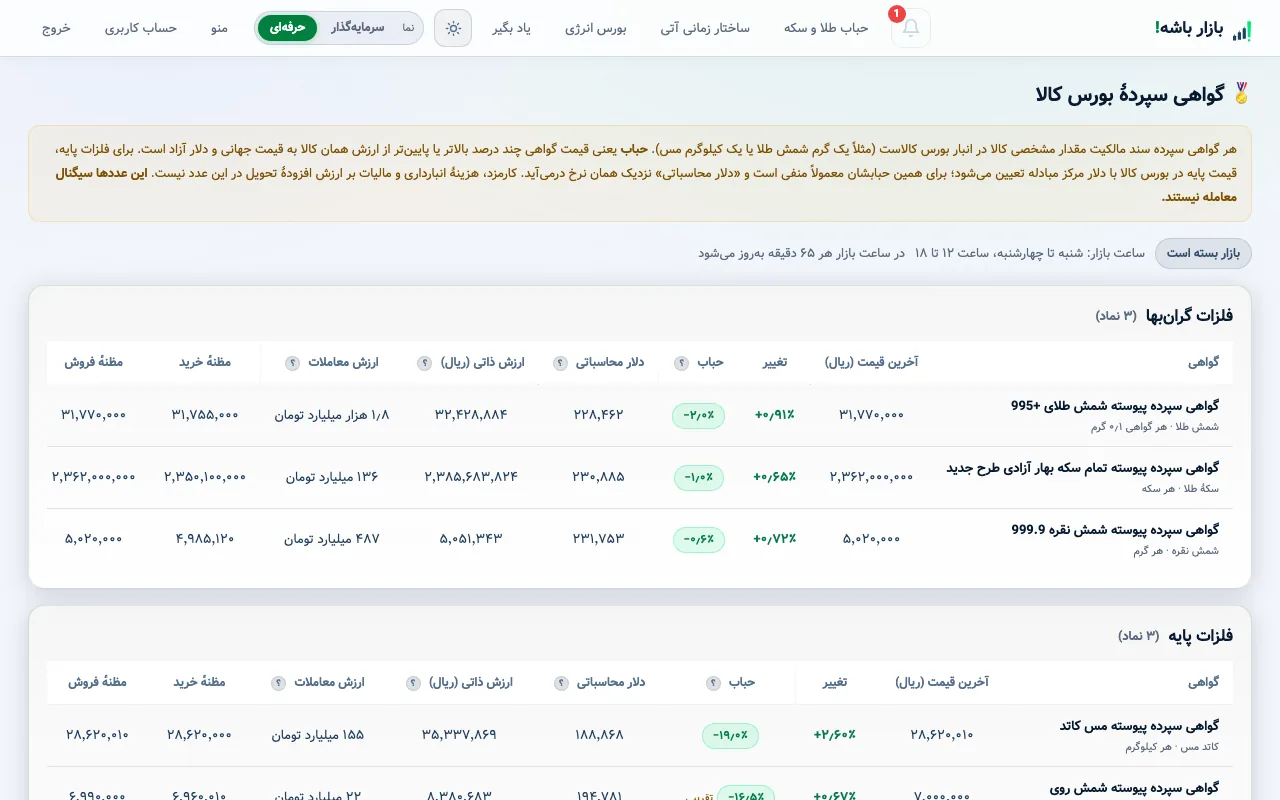Image resolution: width=1280 pixels, height=800 pixels.
Task: Click trade value ۱۳۶ میلیارد تومان
Action: (332, 477)
